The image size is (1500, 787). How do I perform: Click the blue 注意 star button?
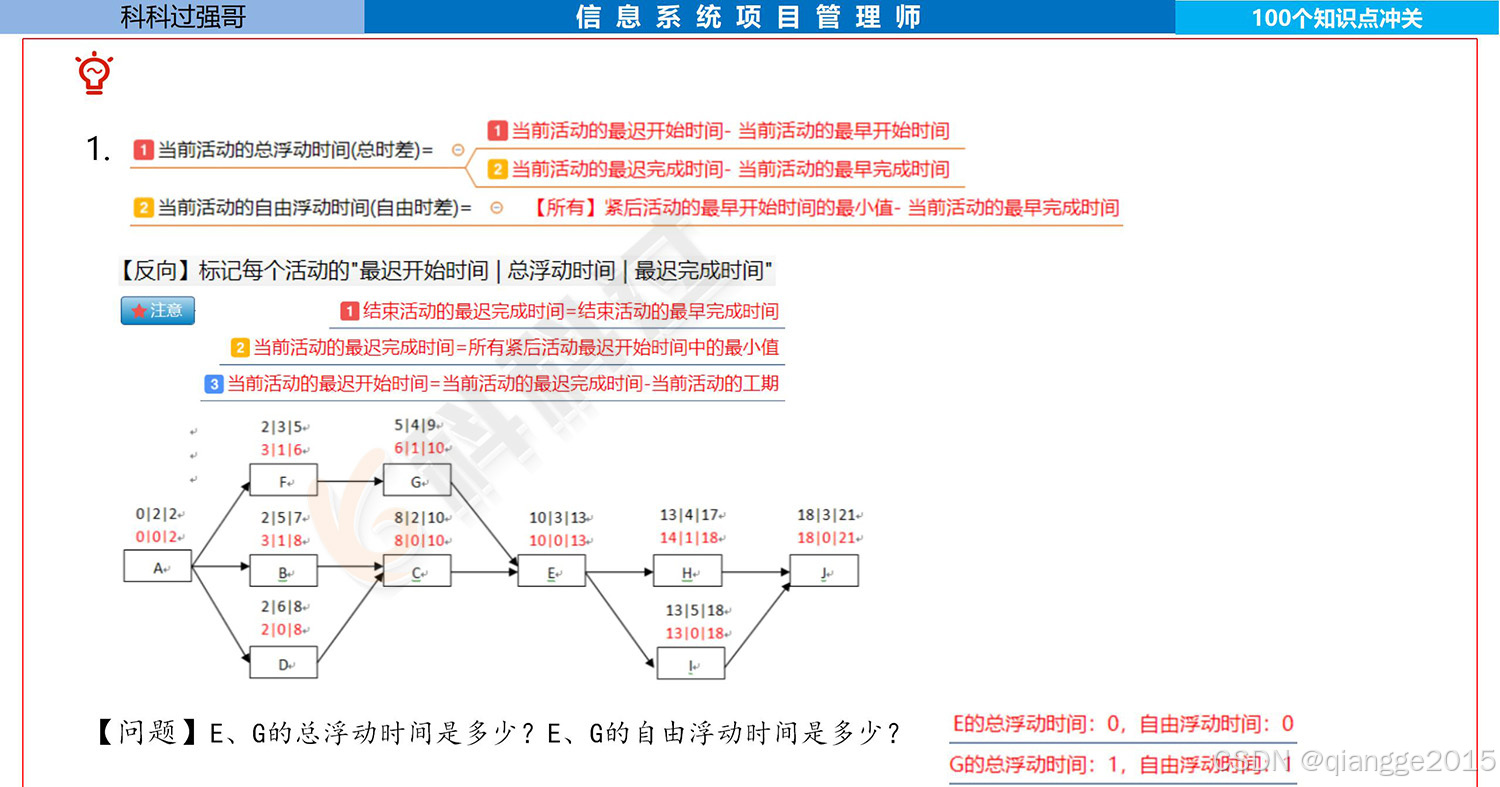tap(158, 310)
